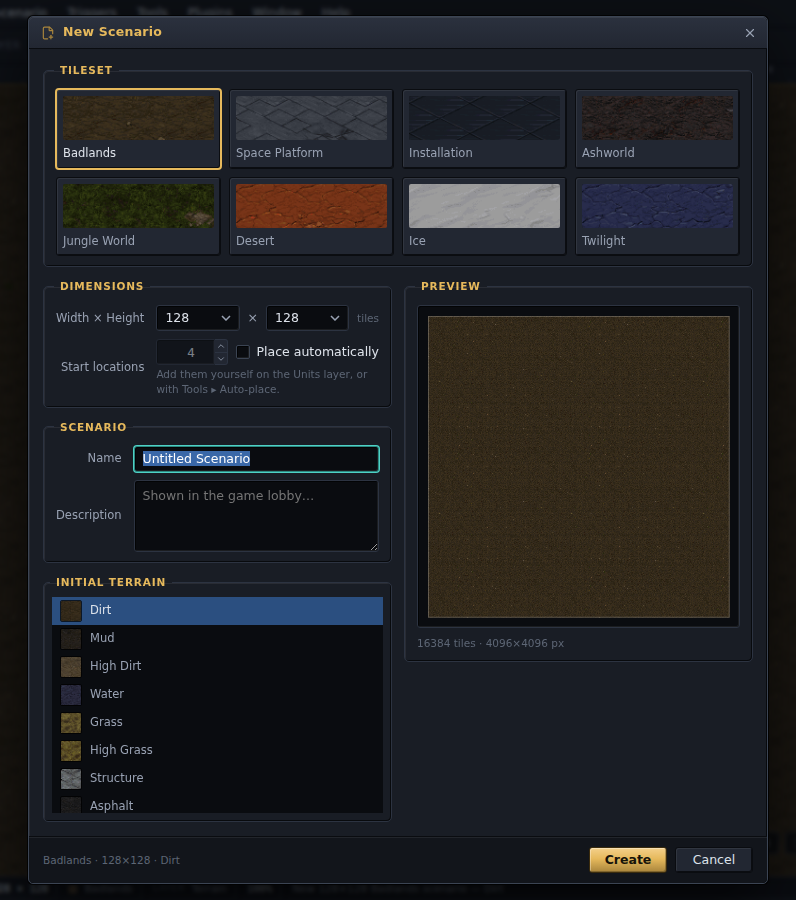Select the Twilight tileset card

click(657, 216)
